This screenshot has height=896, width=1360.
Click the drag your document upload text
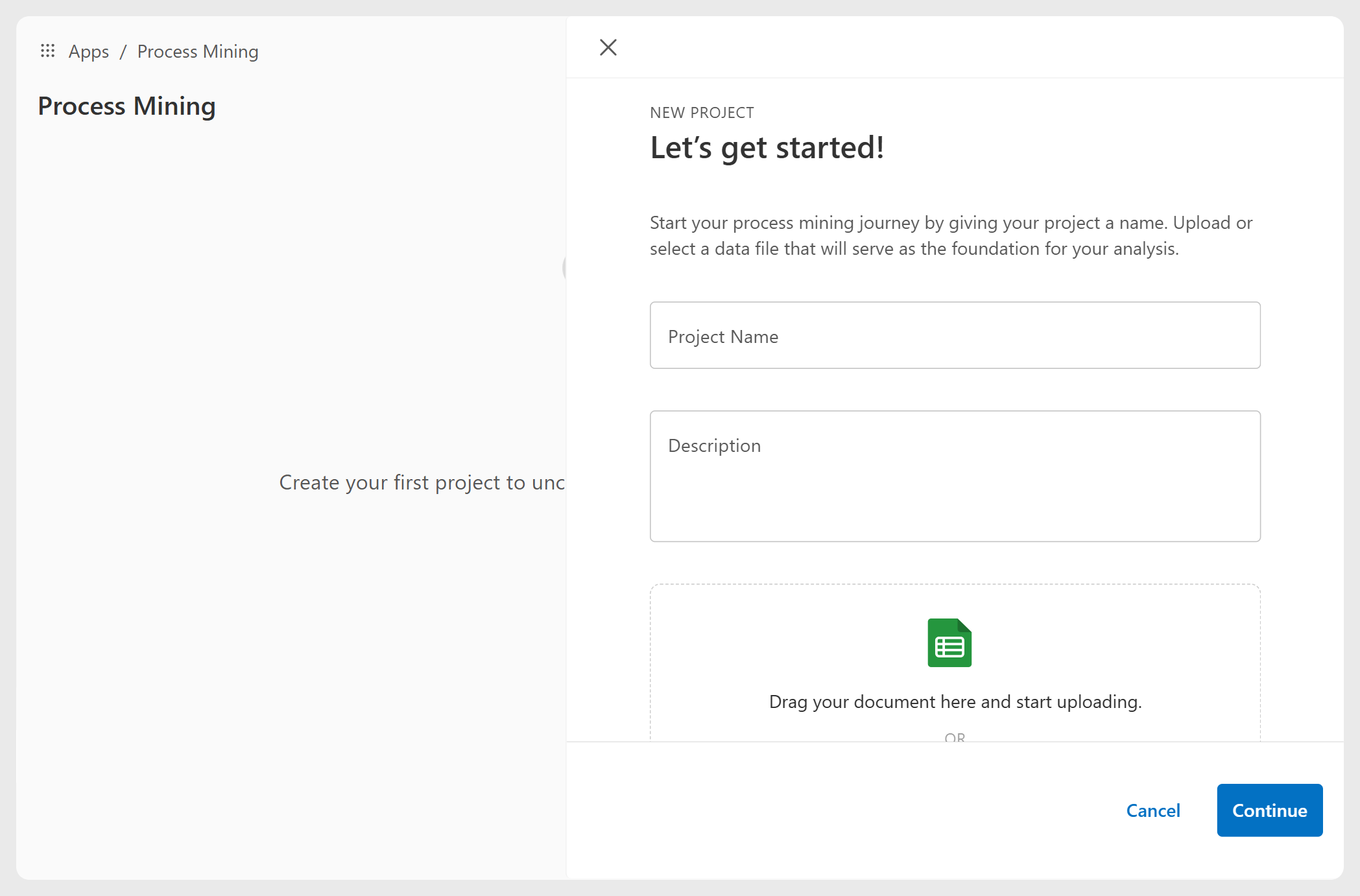tap(955, 701)
